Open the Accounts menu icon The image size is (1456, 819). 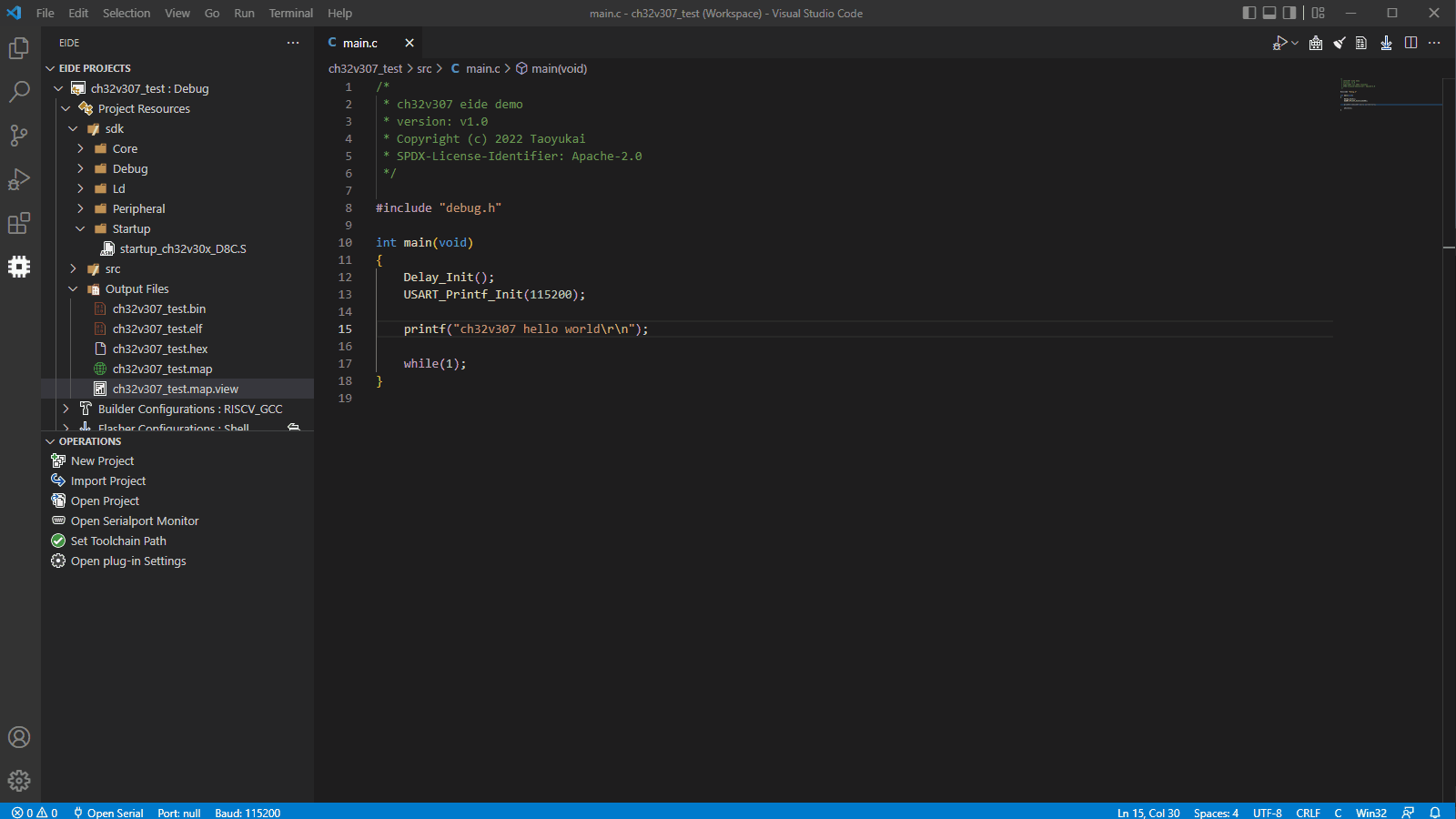(x=19, y=737)
